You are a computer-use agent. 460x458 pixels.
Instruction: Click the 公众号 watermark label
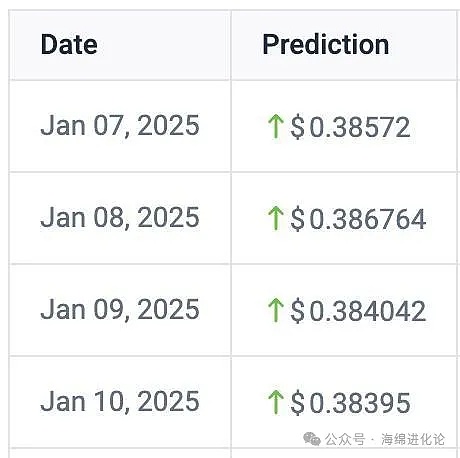click(x=345, y=439)
